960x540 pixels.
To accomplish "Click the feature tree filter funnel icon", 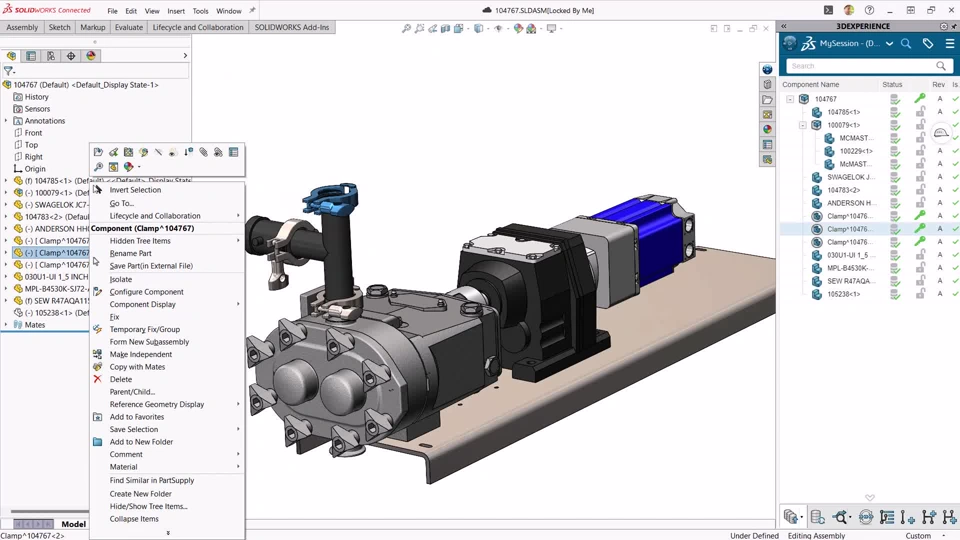I will pyautogui.click(x=8, y=71).
